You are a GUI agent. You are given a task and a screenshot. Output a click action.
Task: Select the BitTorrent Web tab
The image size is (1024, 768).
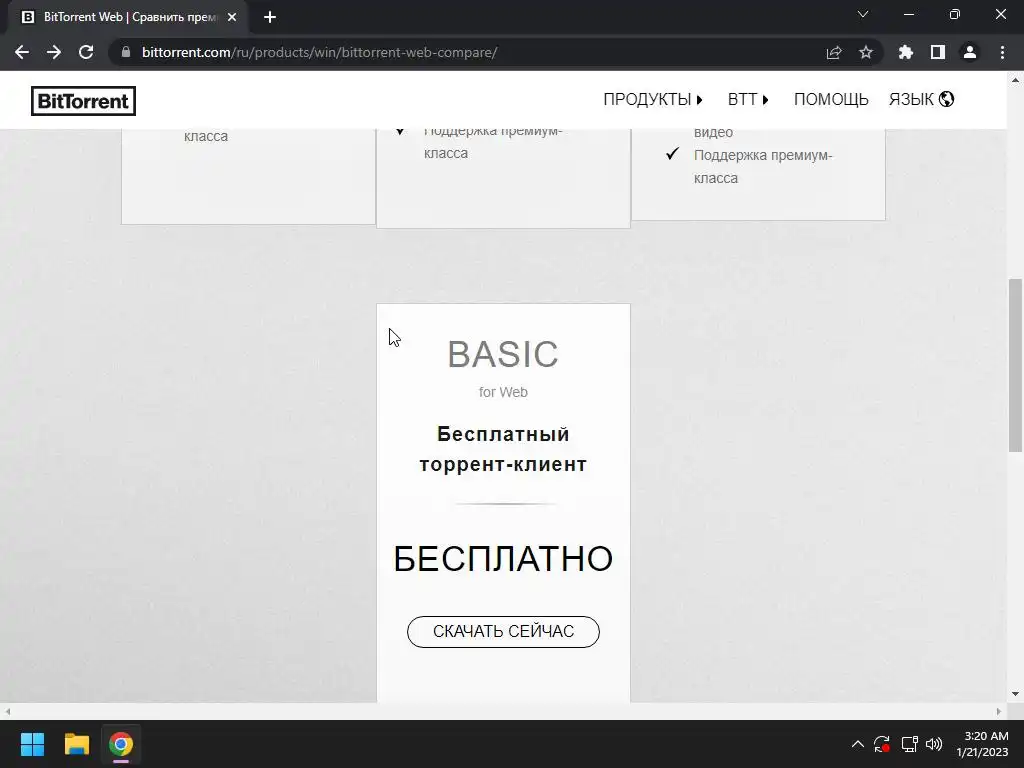(x=124, y=17)
